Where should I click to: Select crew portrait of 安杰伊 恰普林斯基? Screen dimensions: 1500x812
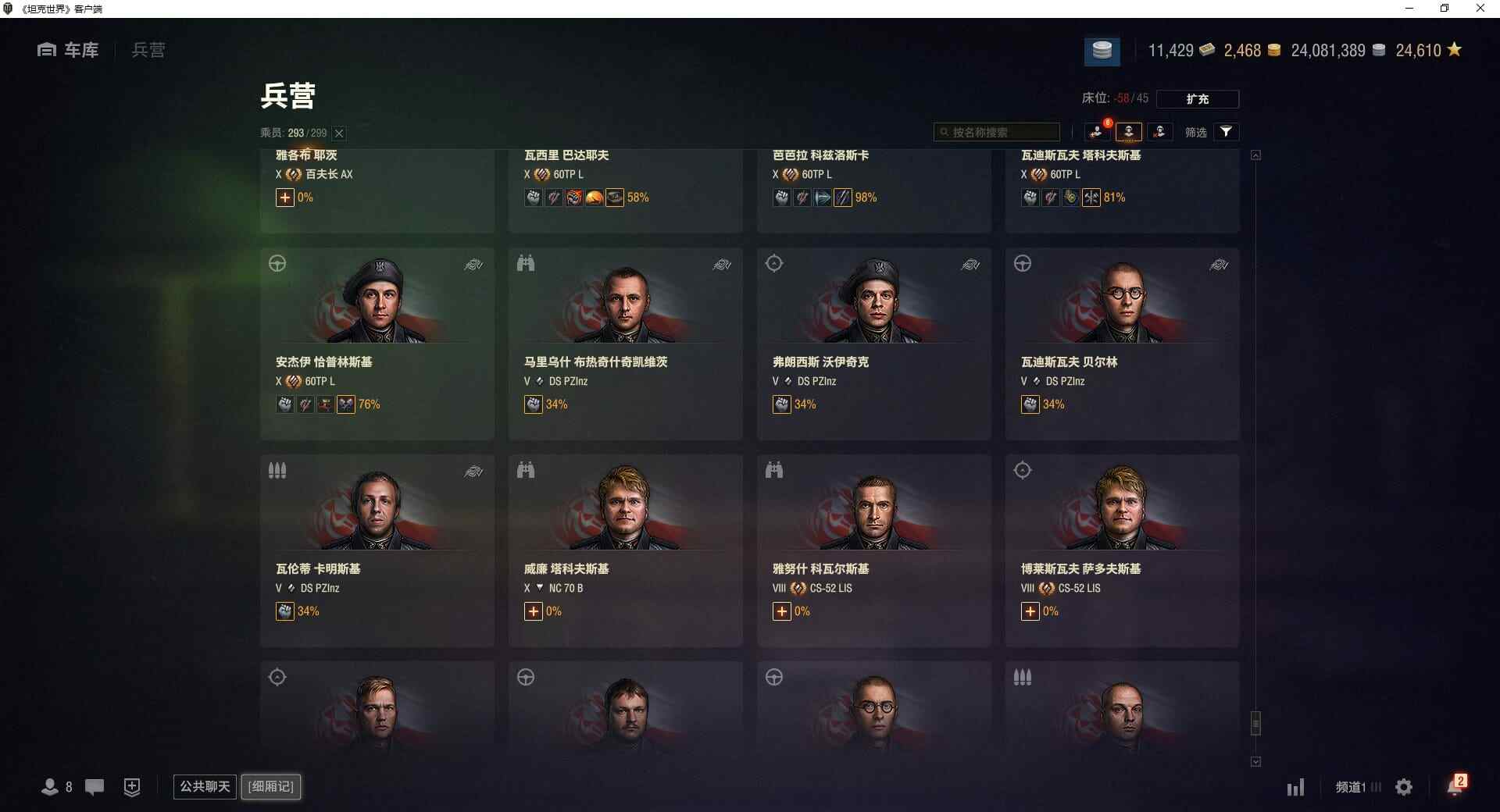pos(378,300)
